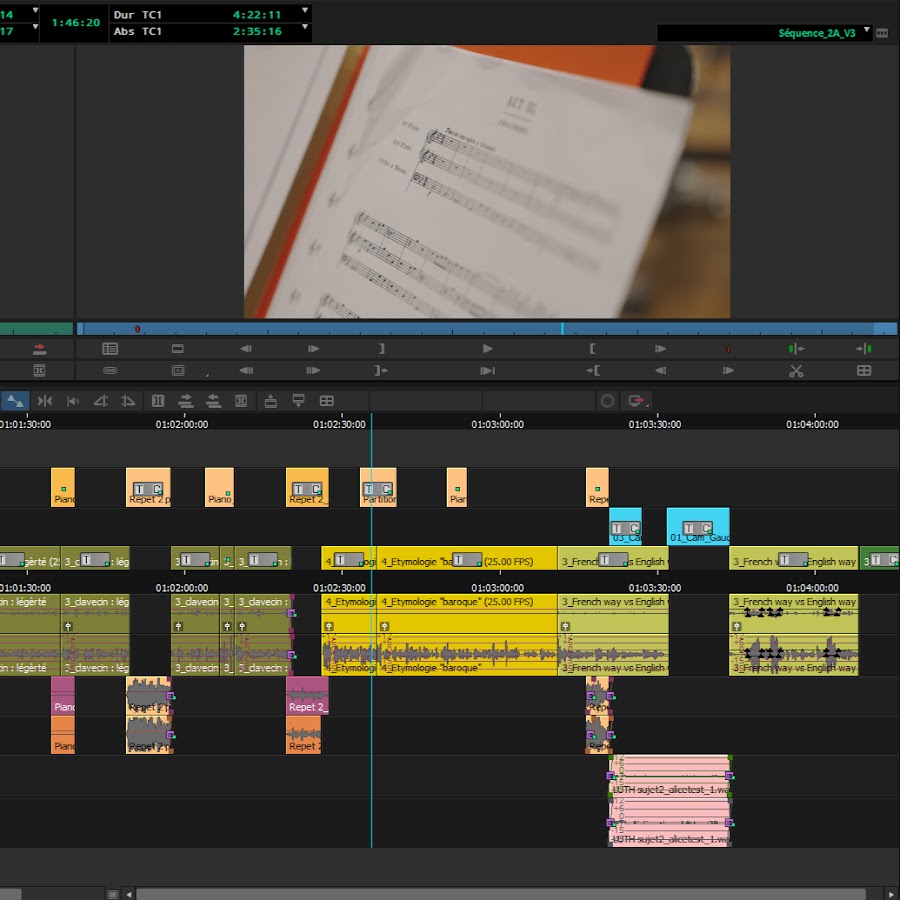
Task: Open the Séquence_2A_V3 clip name dropdown
Action: [x=867, y=29]
